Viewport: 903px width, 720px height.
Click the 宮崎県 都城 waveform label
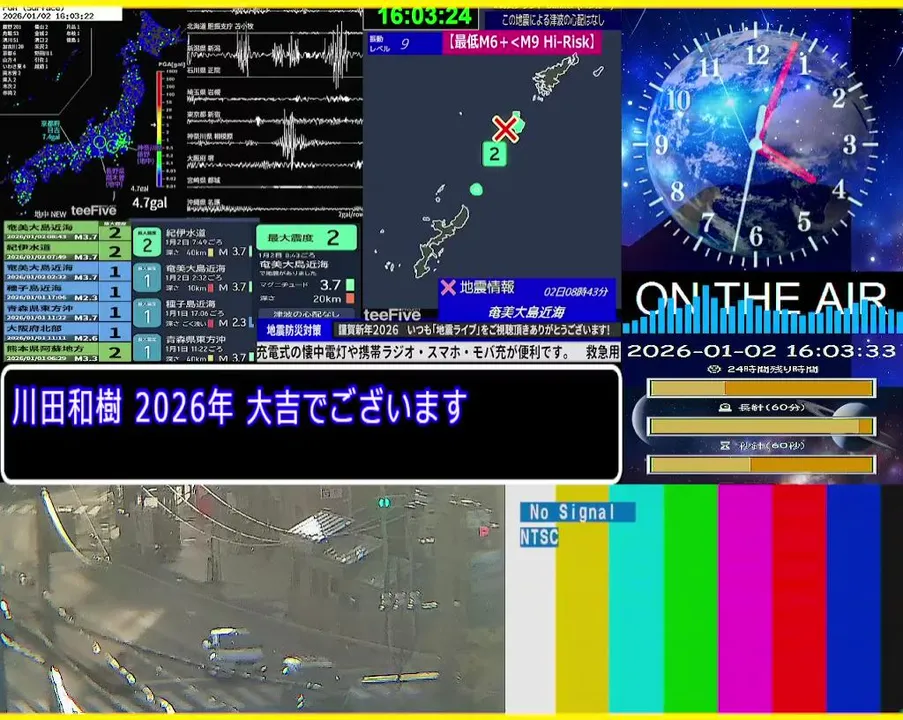[204, 180]
